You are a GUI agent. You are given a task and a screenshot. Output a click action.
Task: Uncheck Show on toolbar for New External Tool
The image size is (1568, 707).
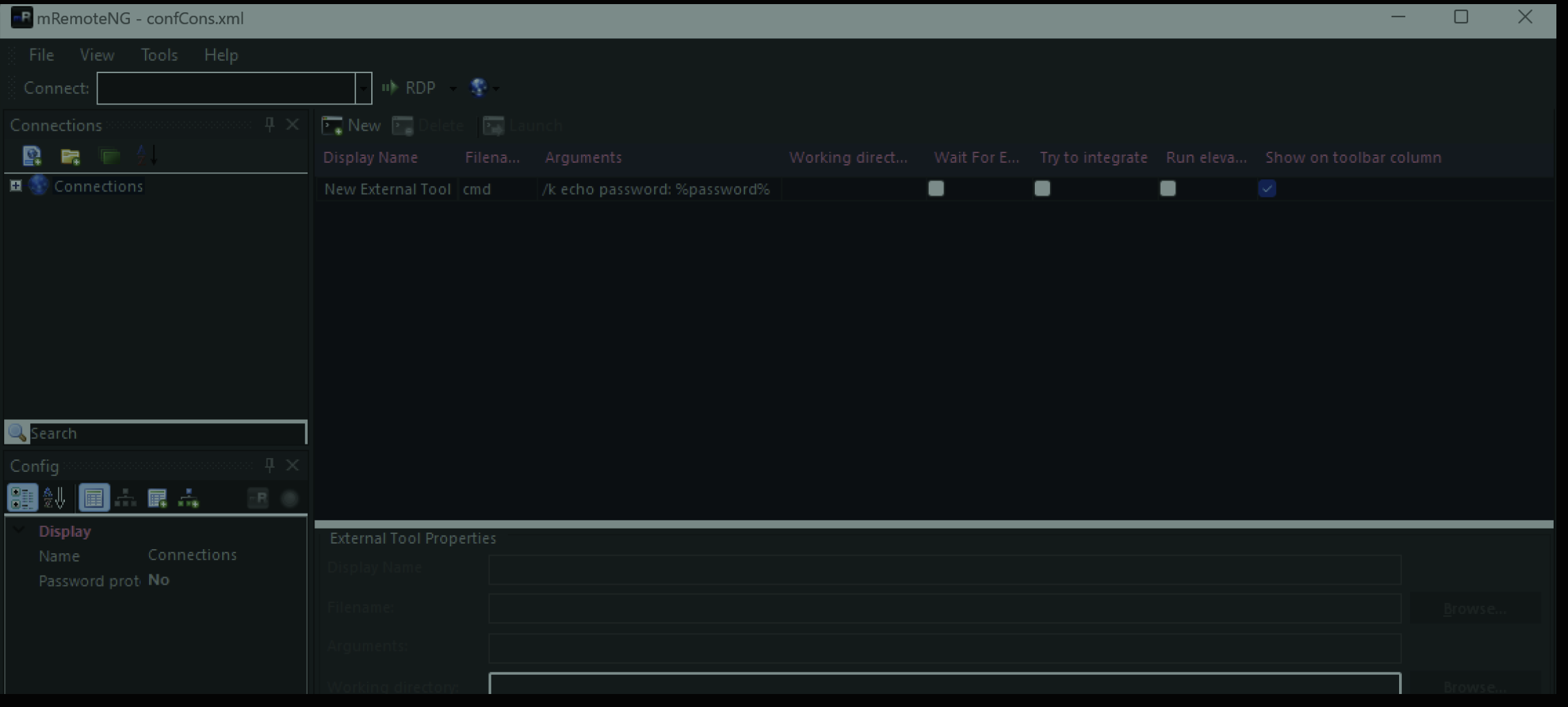tap(1267, 189)
